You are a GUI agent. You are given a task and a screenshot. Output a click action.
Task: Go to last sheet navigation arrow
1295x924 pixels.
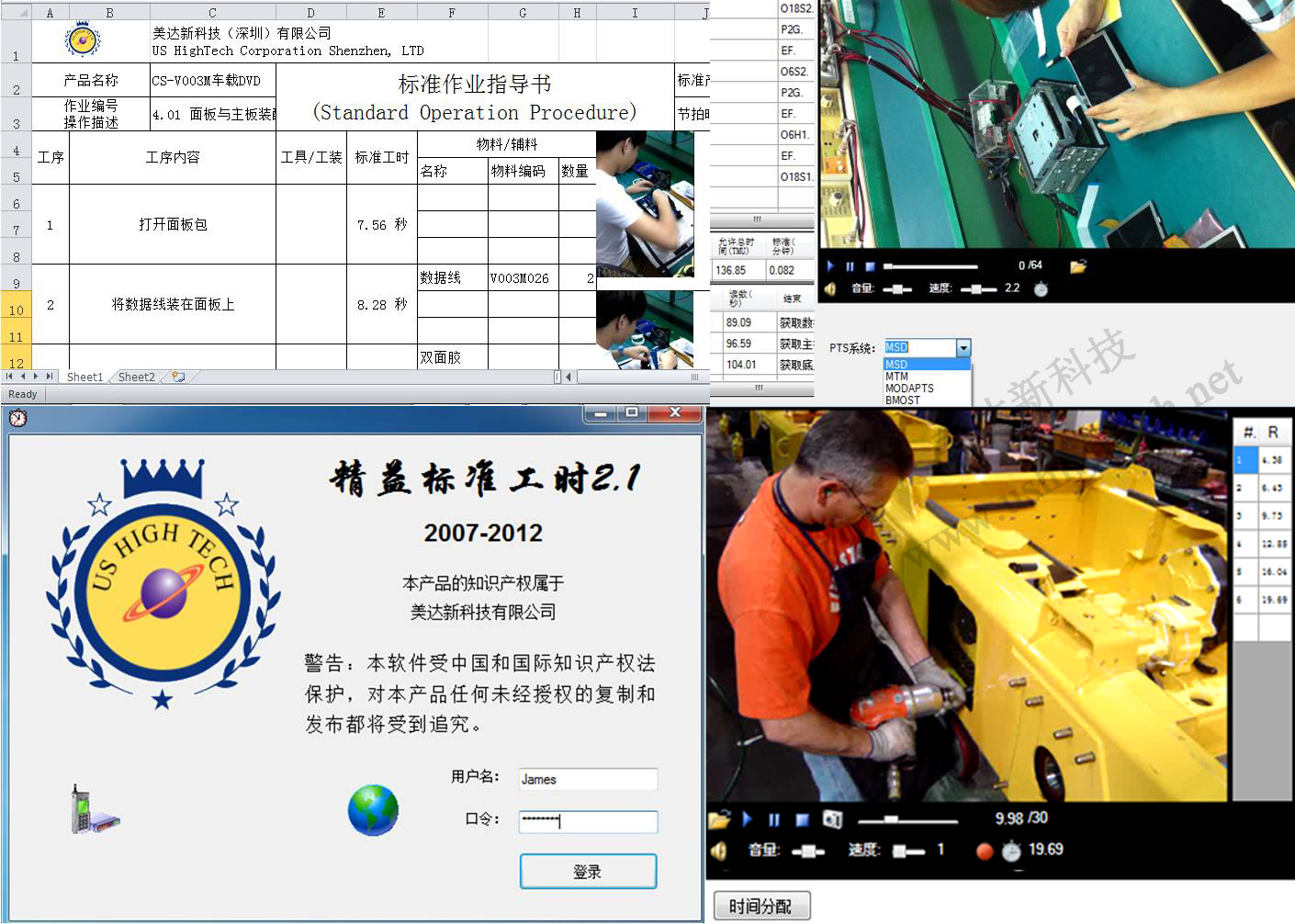click(49, 377)
